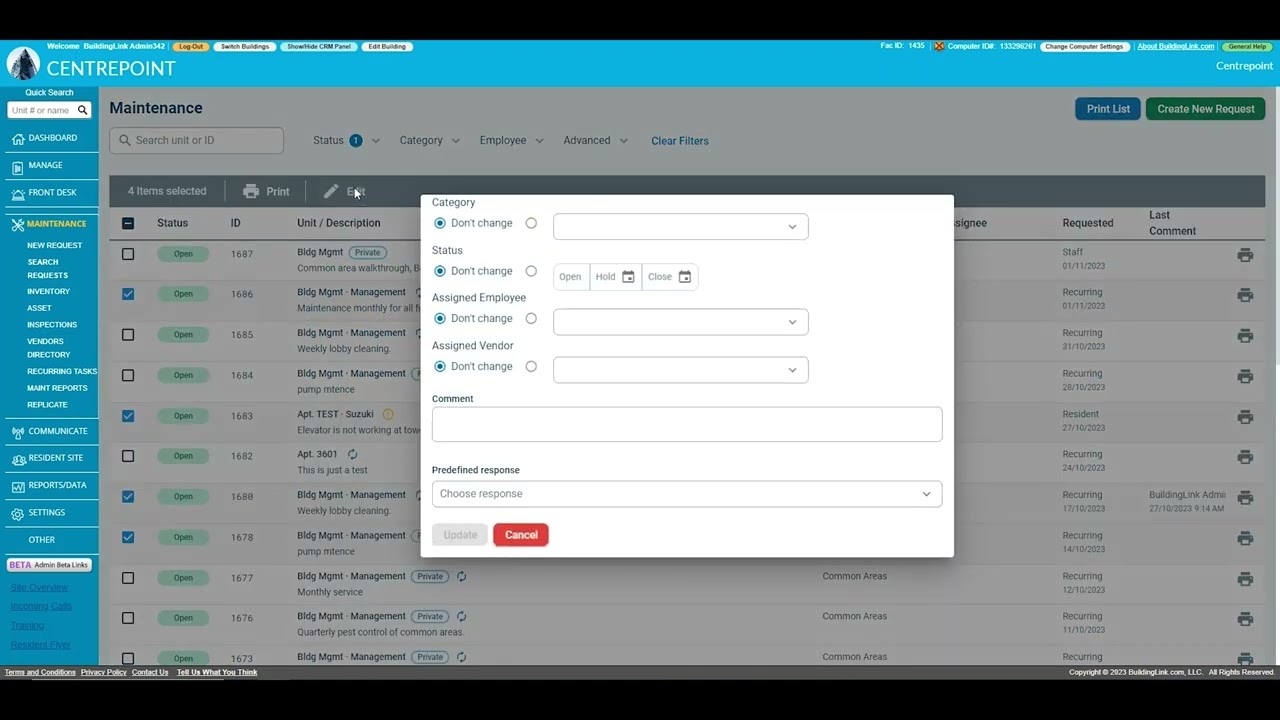Open New Request in sidebar
Screen dimensions: 1280x720
[55, 245]
